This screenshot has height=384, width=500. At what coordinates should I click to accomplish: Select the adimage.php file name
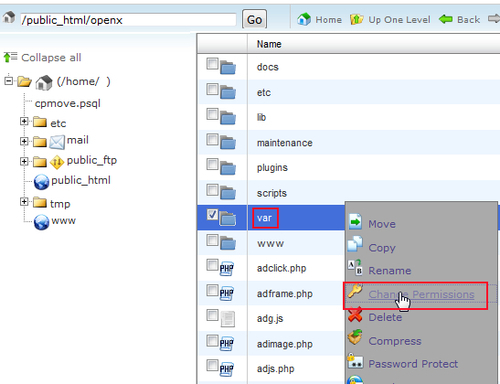pyautogui.click(x=285, y=344)
